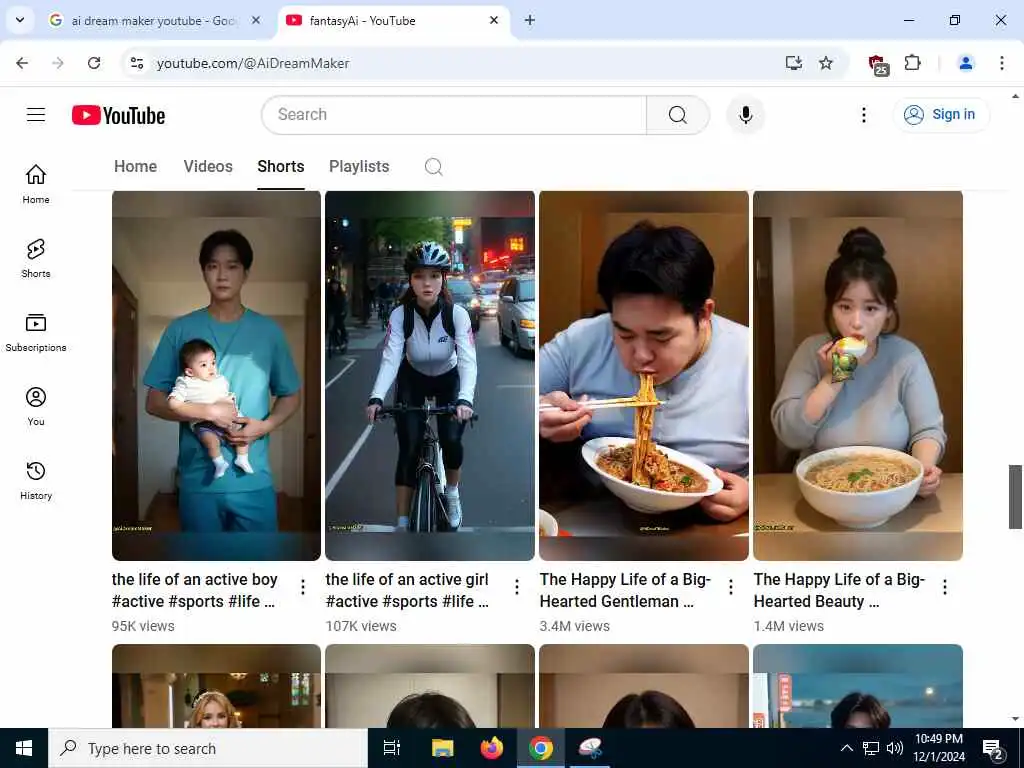
Task: Play the girl cycling short thumbnail
Action: click(430, 376)
